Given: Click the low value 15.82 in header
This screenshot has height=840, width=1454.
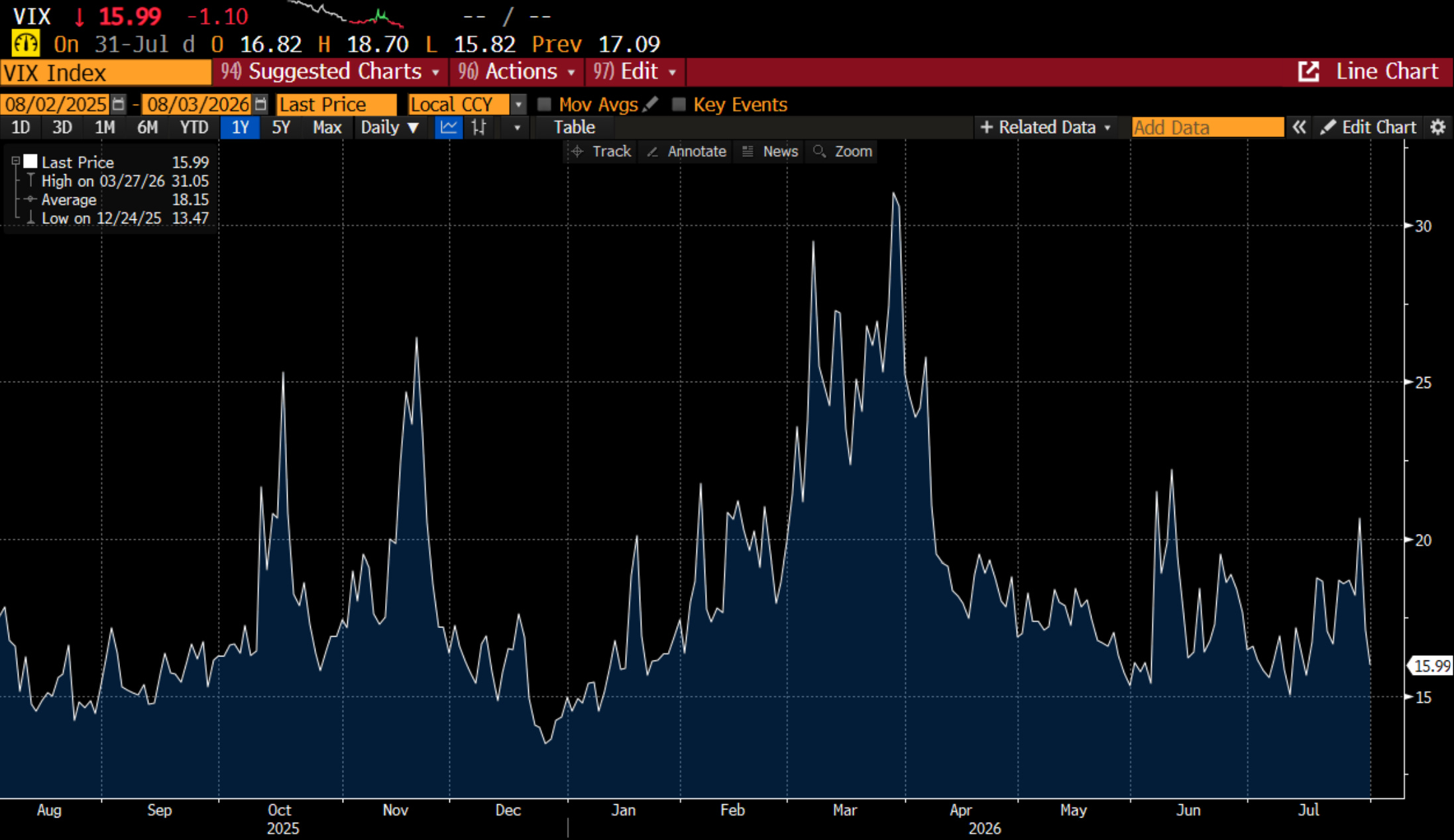Looking at the screenshot, I should pos(484,44).
